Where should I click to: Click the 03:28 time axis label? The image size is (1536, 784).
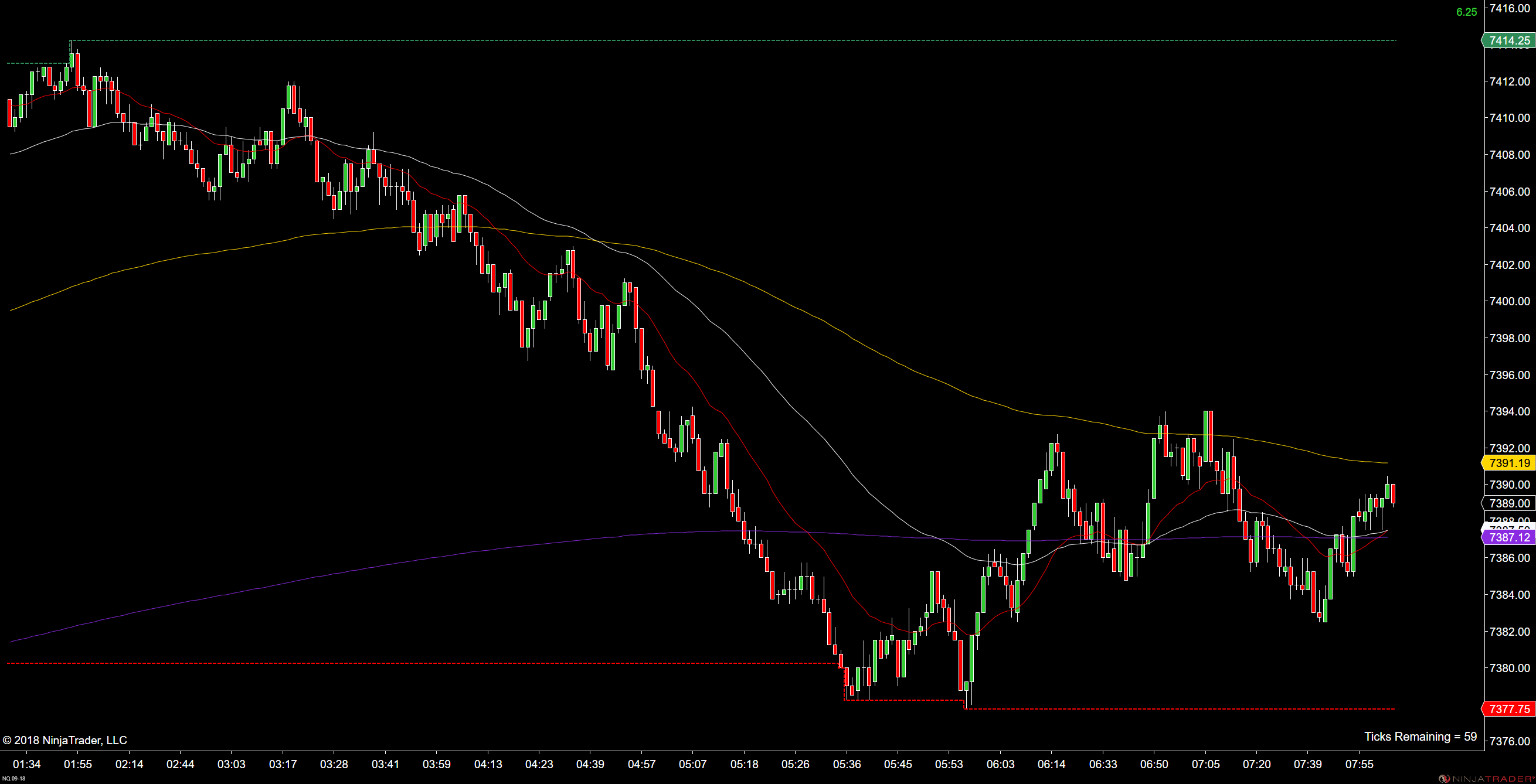pos(334,764)
